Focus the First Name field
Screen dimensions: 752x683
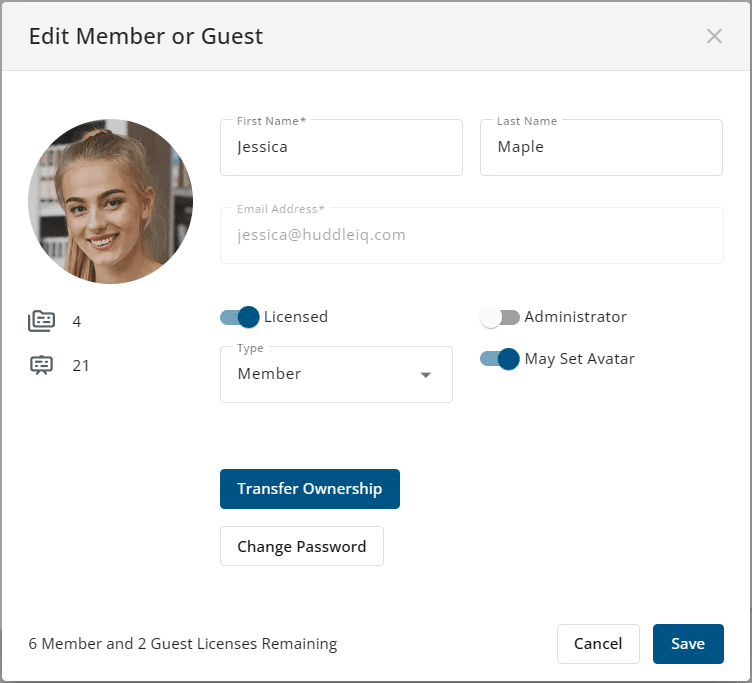click(341, 148)
